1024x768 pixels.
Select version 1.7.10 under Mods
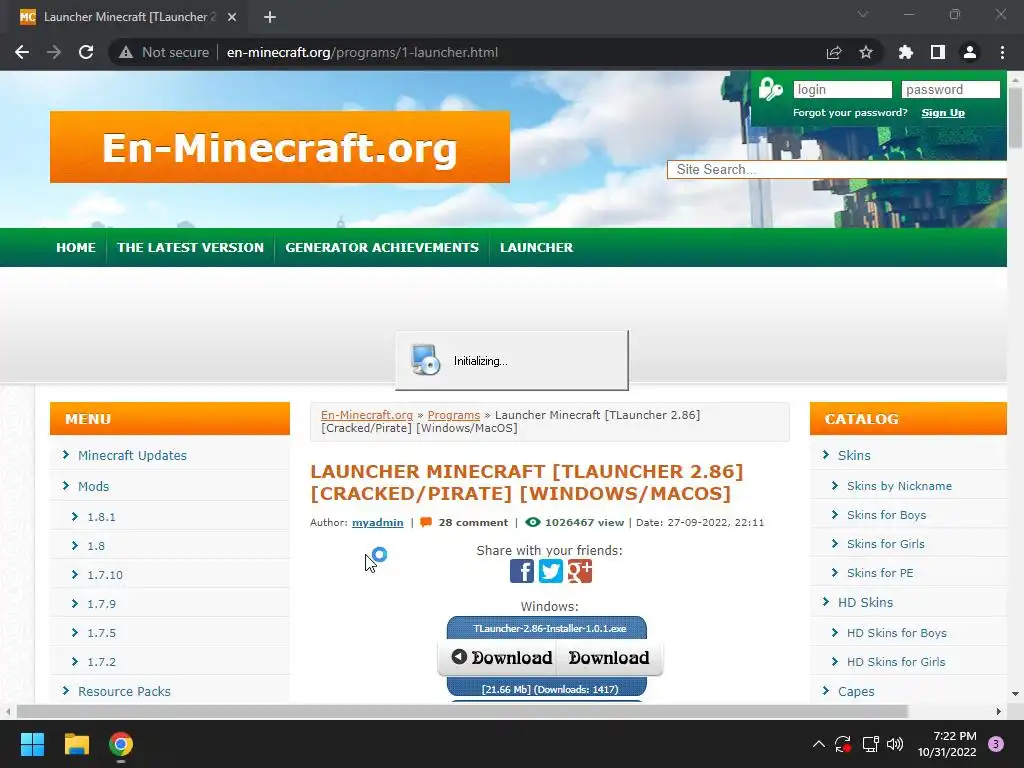point(105,575)
